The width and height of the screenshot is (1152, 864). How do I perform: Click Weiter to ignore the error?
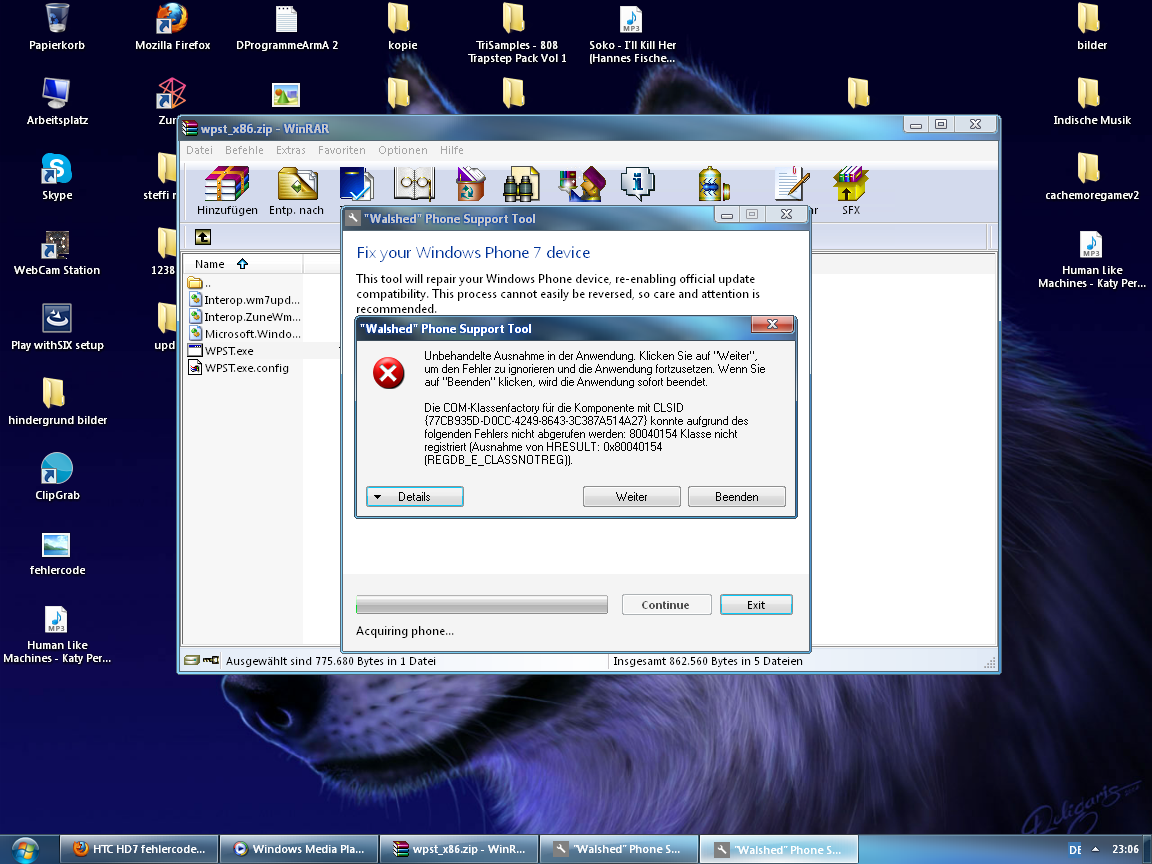tap(632, 497)
